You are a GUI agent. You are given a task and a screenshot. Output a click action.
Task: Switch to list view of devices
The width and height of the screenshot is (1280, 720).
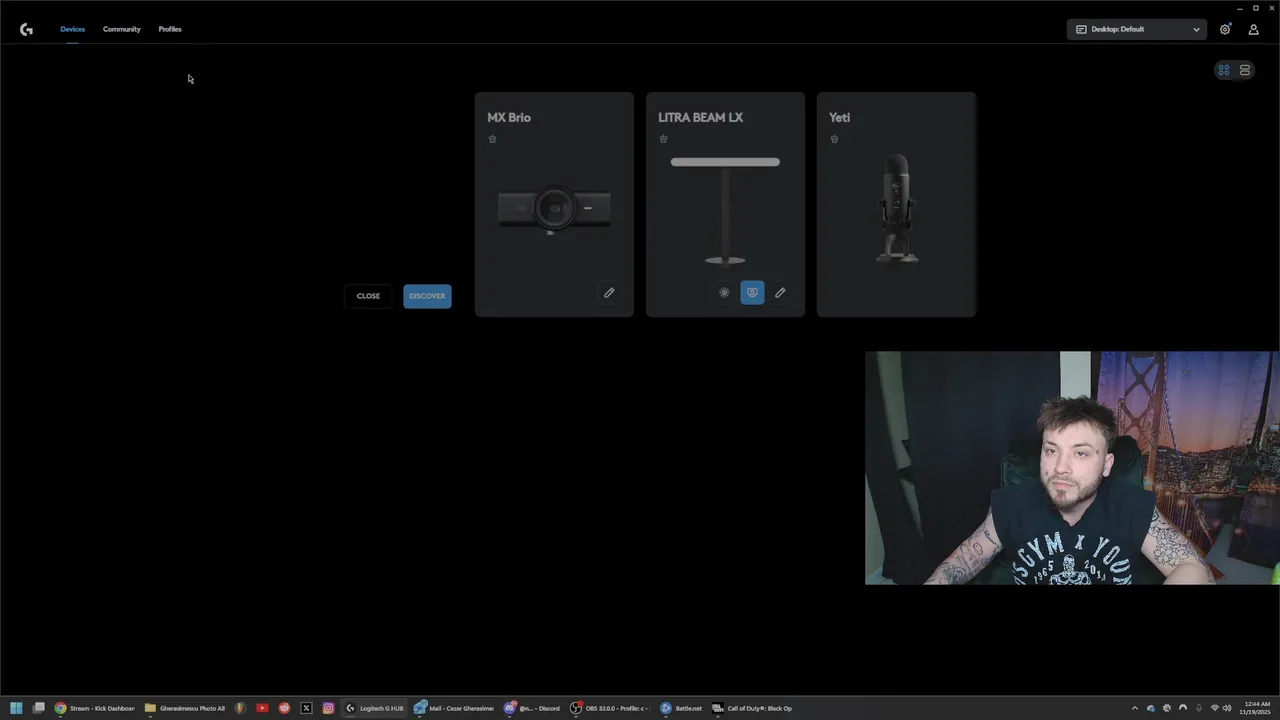click(x=1245, y=70)
